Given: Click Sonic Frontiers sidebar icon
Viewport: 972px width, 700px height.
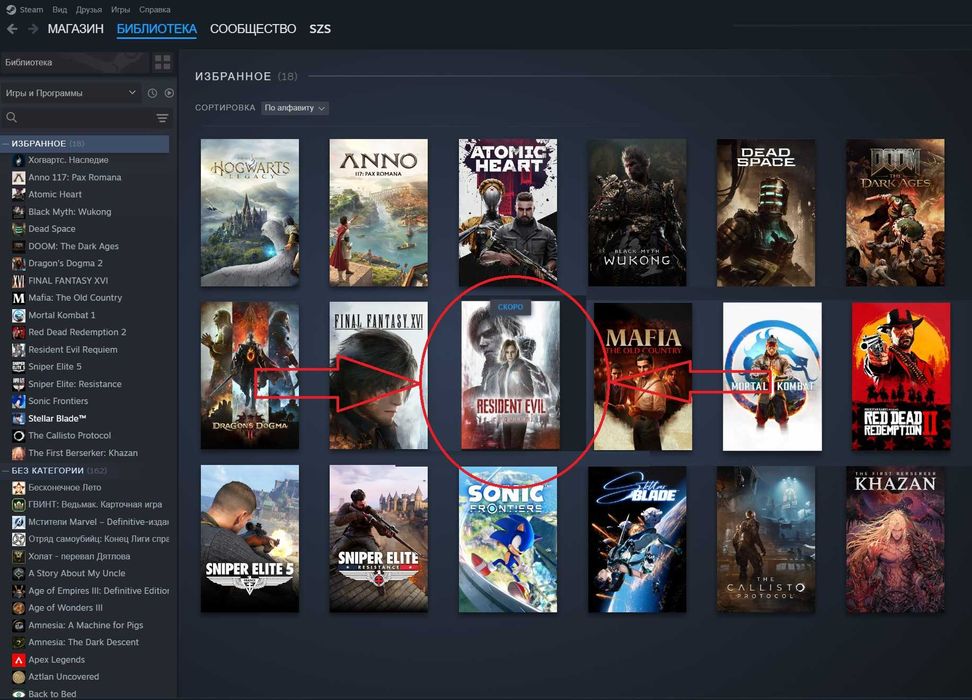Looking at the screenshot, I should pyautogui.click(x=19, y=401).
